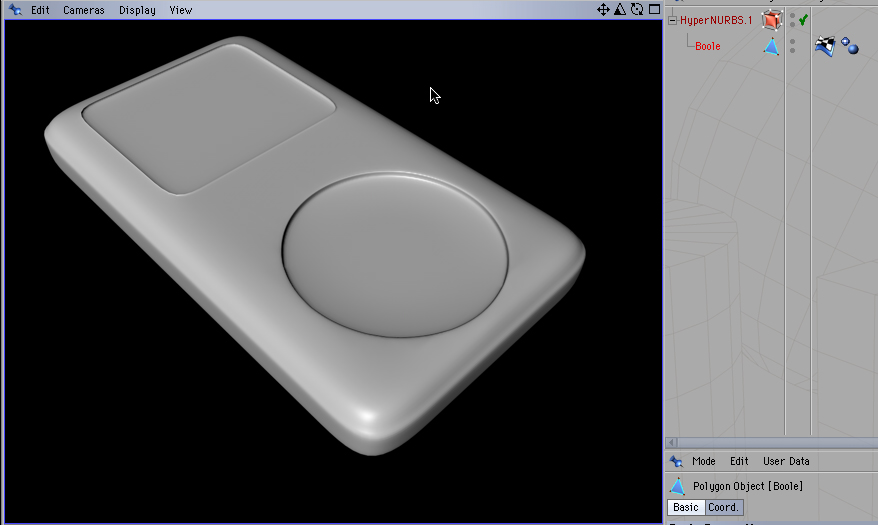This screenshot has height=525, width=878.
Task: Click the rotate camera icon
Action: (637, 10)
